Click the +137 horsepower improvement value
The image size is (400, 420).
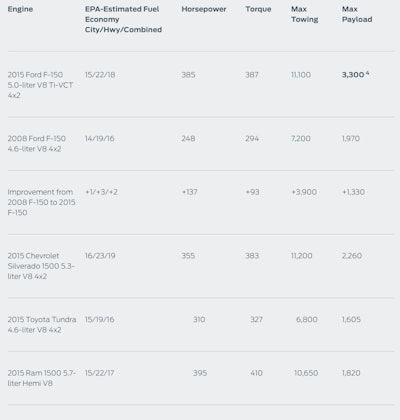point(189,192)
